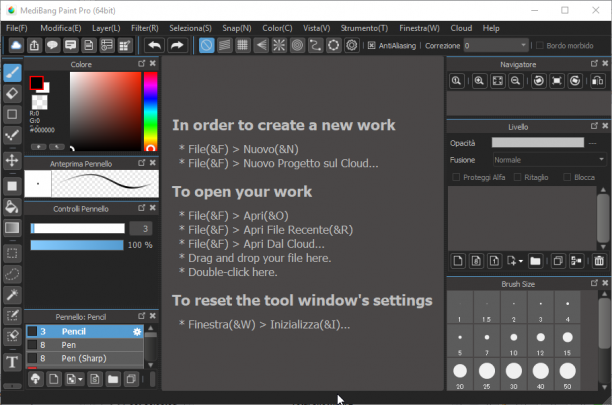Select the Bucket fill tool
Image resolution: width=612 pixels, height=405 pixels.
click(x=12, y=207)
